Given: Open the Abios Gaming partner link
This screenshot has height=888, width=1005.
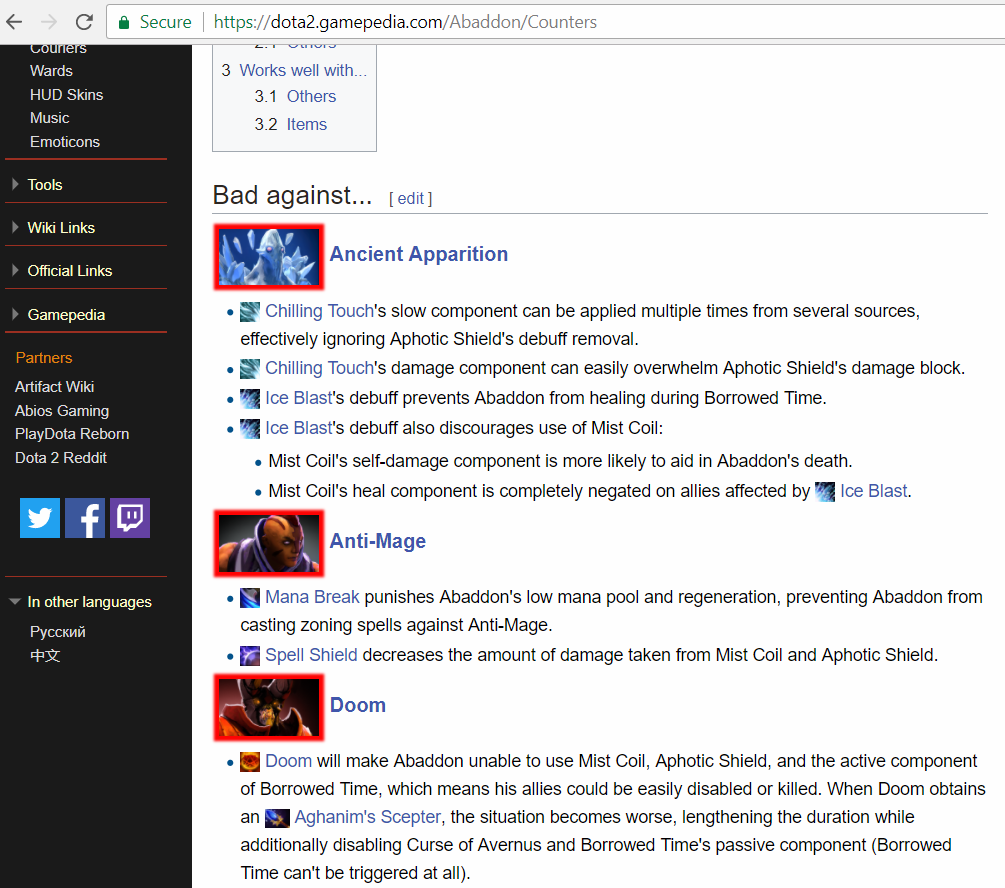Looking at the screenshot, I should coord(62,411).
